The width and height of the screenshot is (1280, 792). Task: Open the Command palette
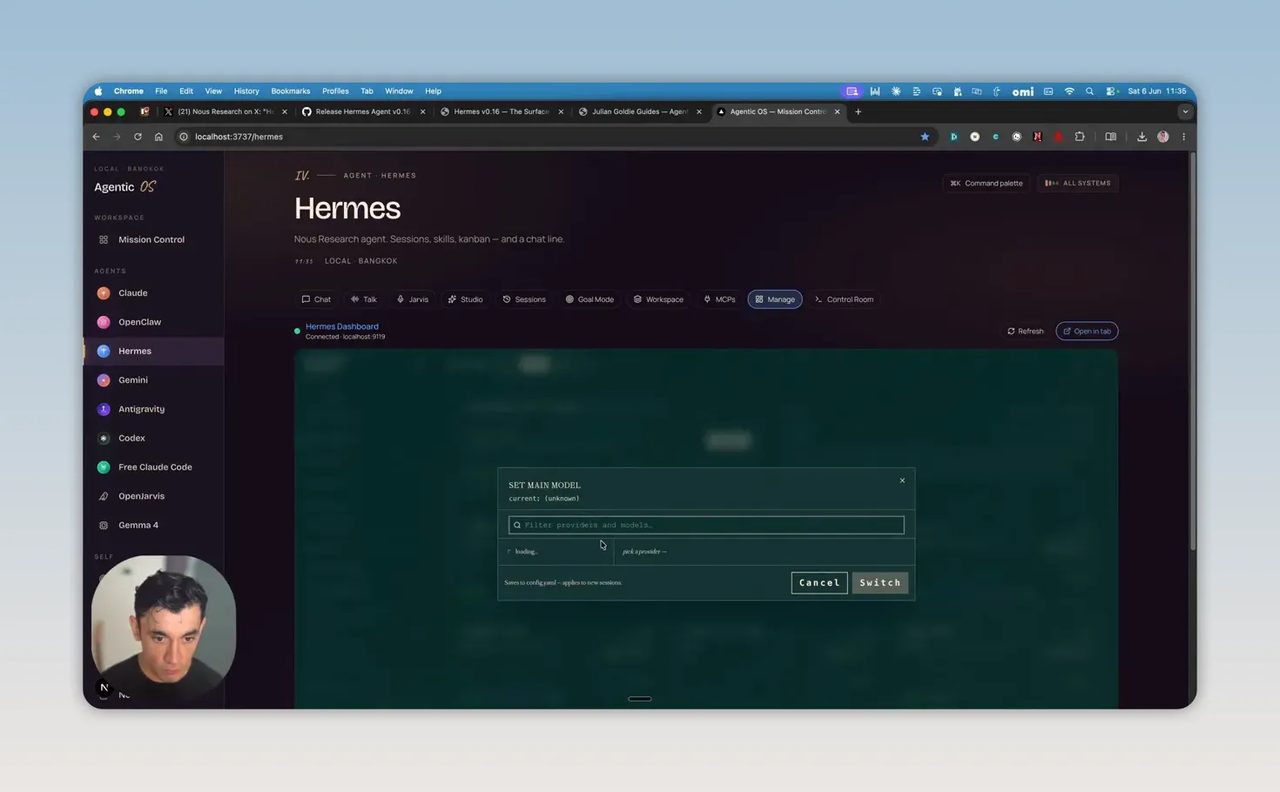click(x=987, y=183)
